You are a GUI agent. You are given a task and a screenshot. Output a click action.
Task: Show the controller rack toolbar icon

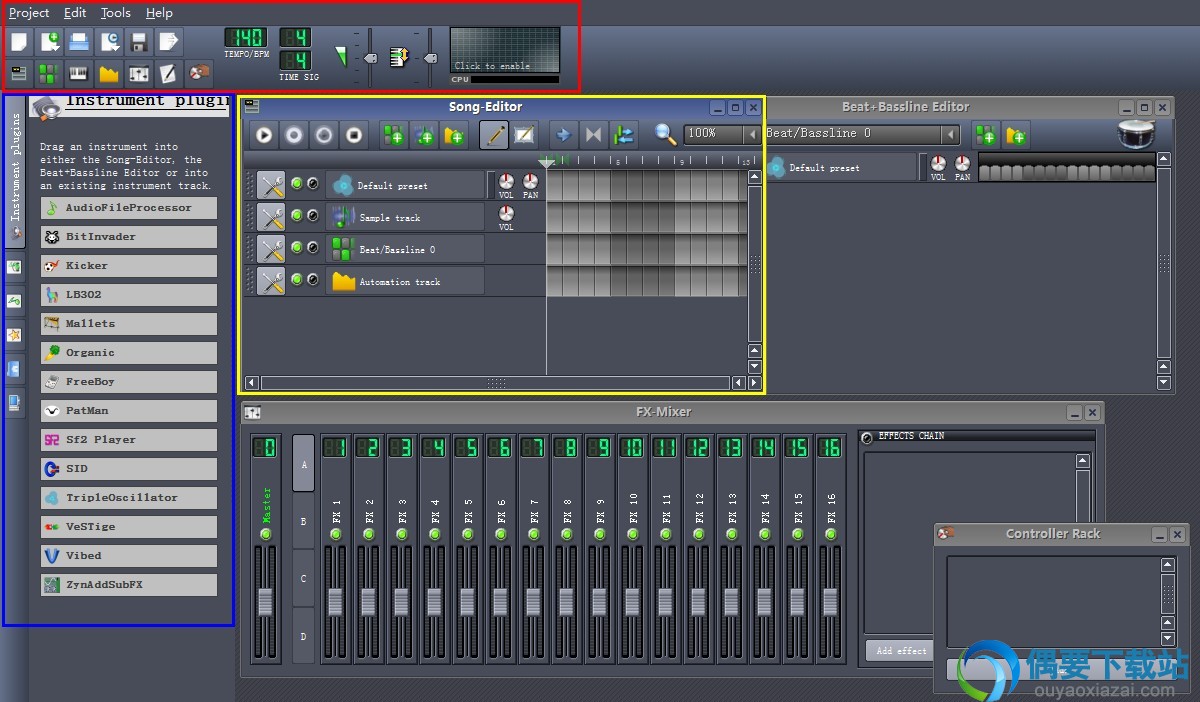199,73
